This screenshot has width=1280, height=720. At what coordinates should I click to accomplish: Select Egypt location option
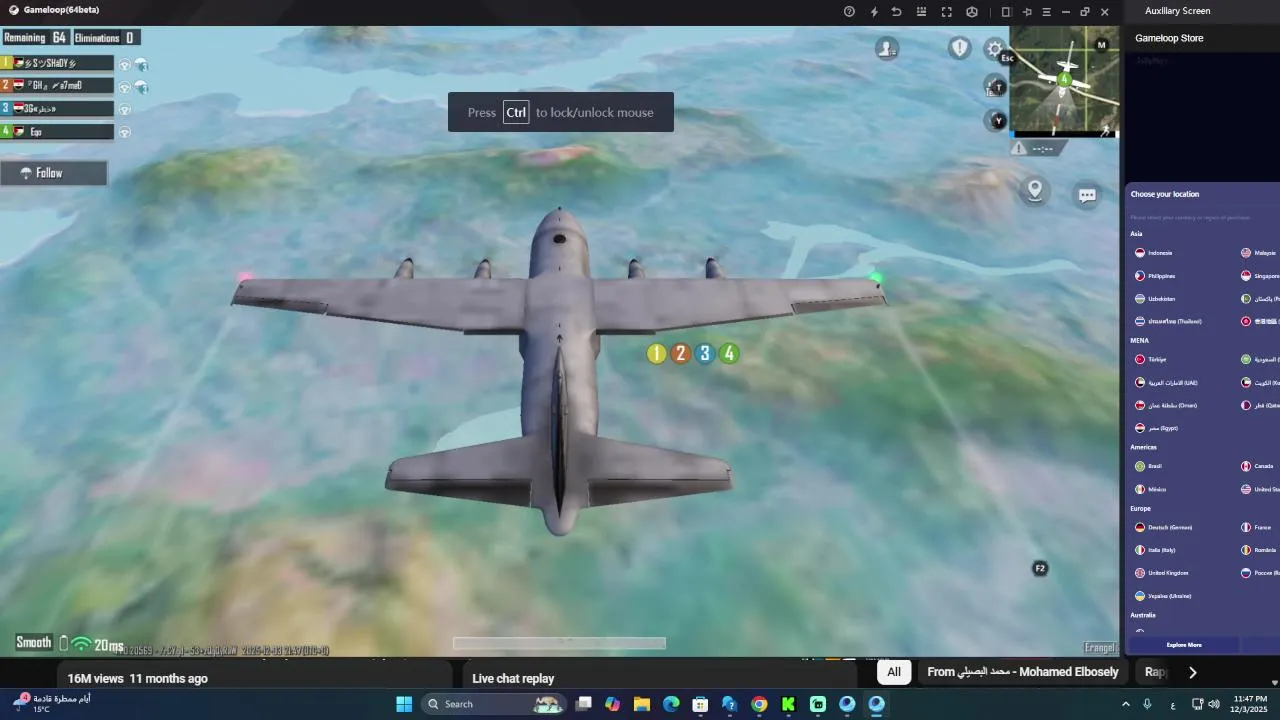coord(1156,428)
